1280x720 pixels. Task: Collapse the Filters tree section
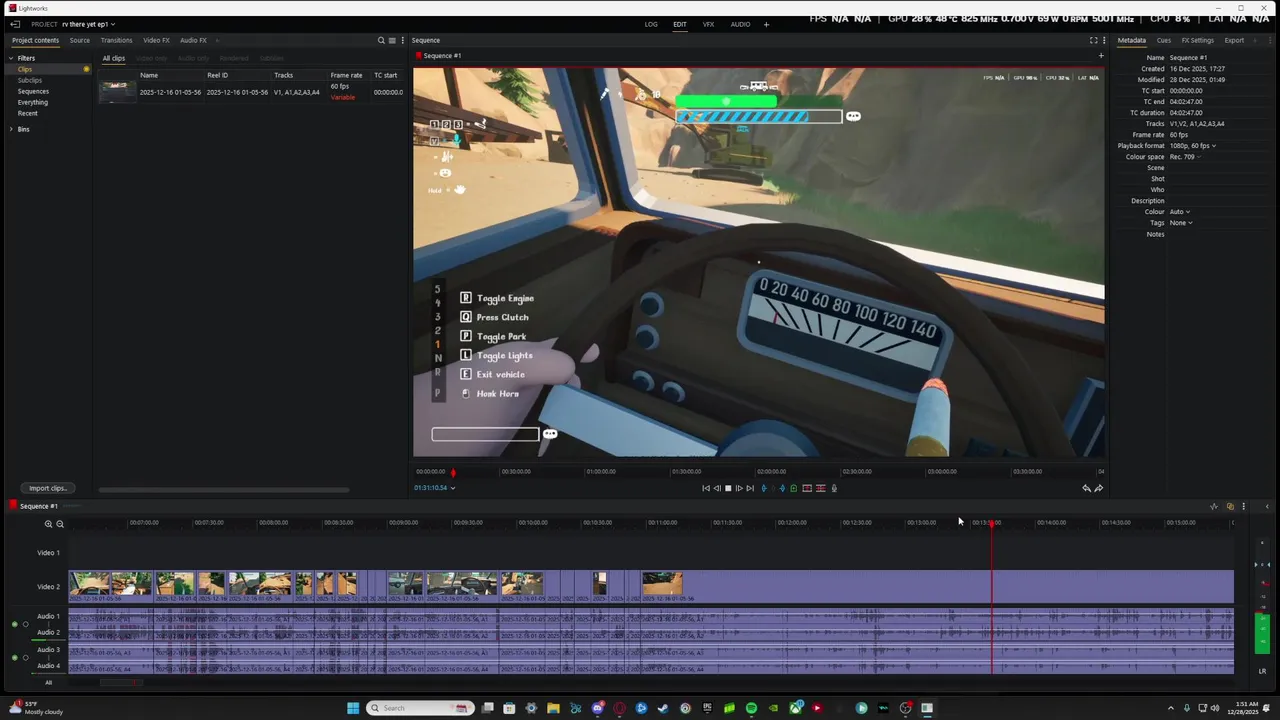tap(11, 58)
